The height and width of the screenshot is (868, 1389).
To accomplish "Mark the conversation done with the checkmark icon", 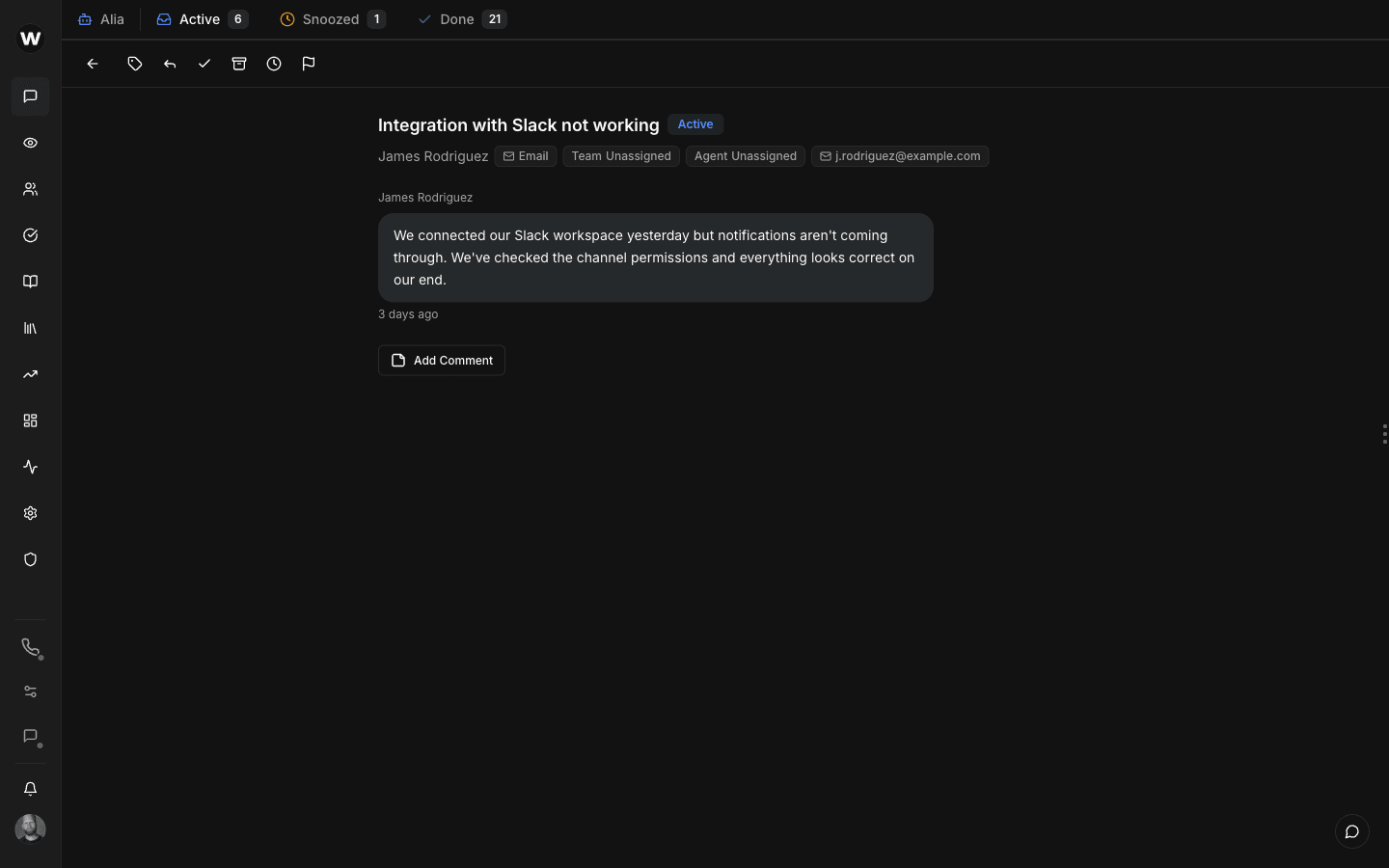I will pos(204,64).
